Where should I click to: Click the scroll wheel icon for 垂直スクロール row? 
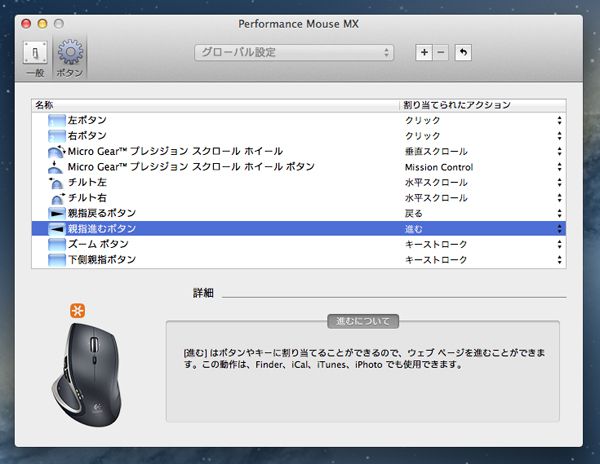(56, 151)
